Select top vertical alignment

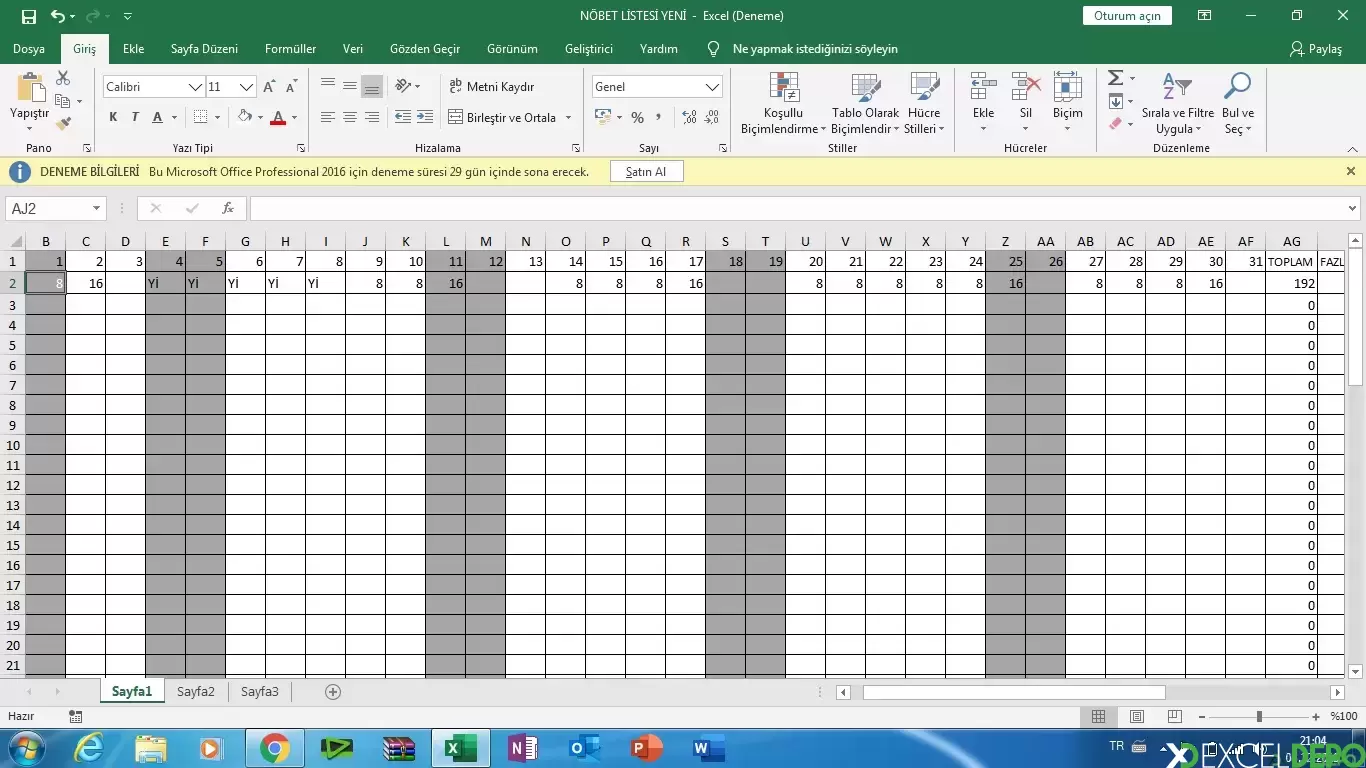(x=328, y=86)
